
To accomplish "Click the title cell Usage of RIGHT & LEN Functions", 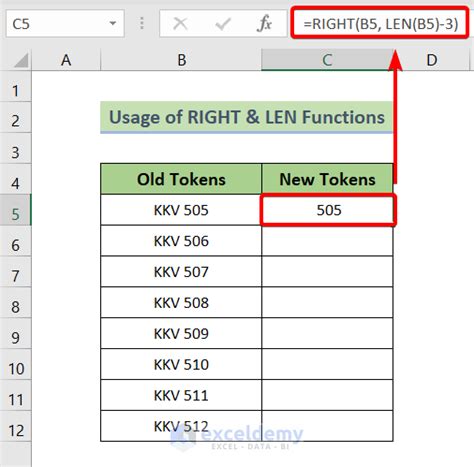I will coord(247,117).
